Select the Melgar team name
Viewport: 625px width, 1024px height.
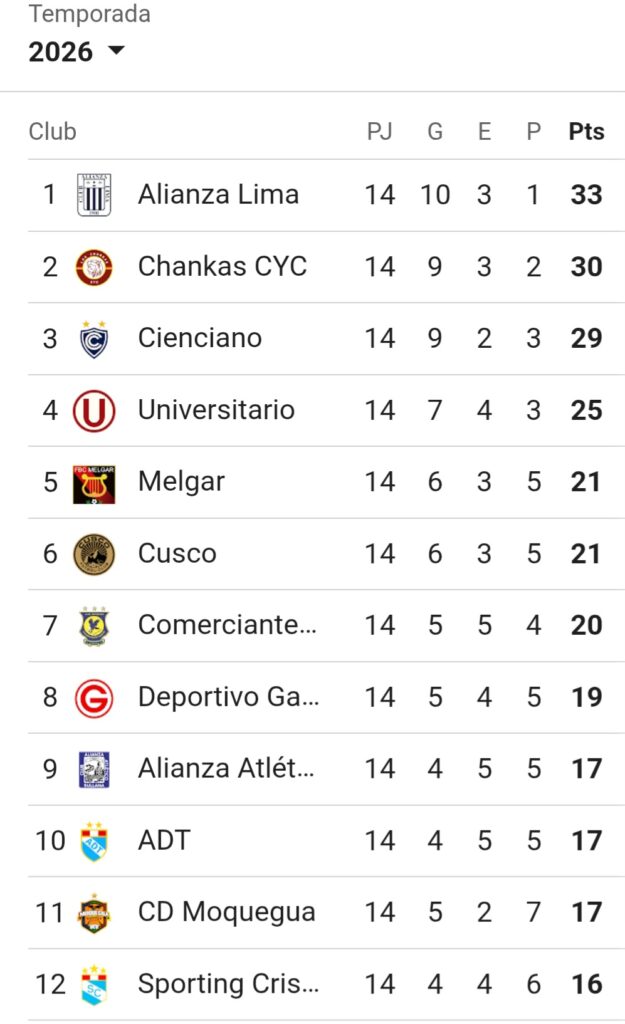(182, 482)
